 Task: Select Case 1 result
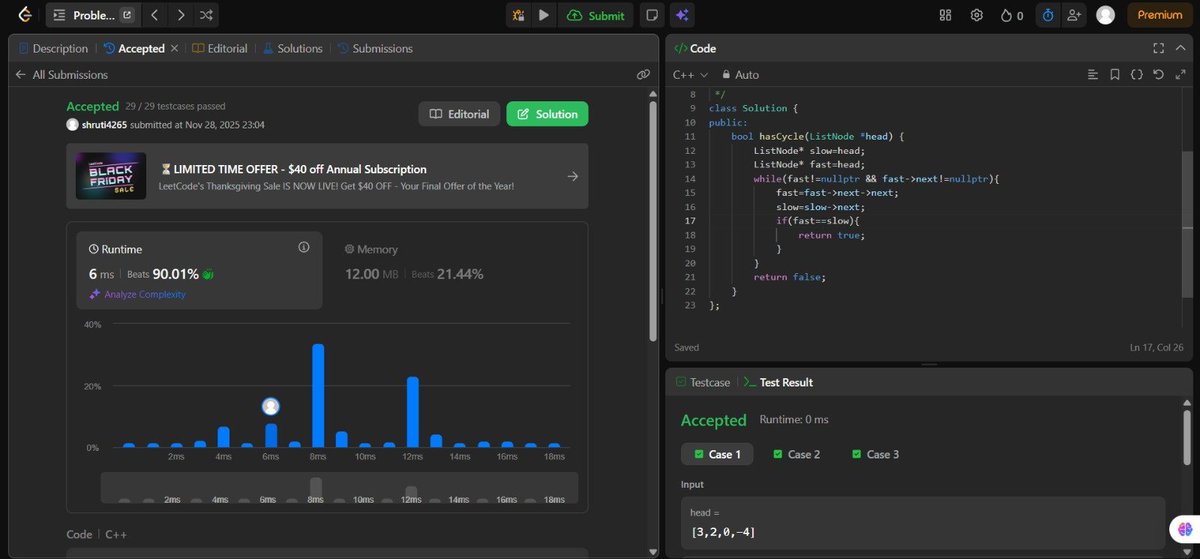point(717,454)
